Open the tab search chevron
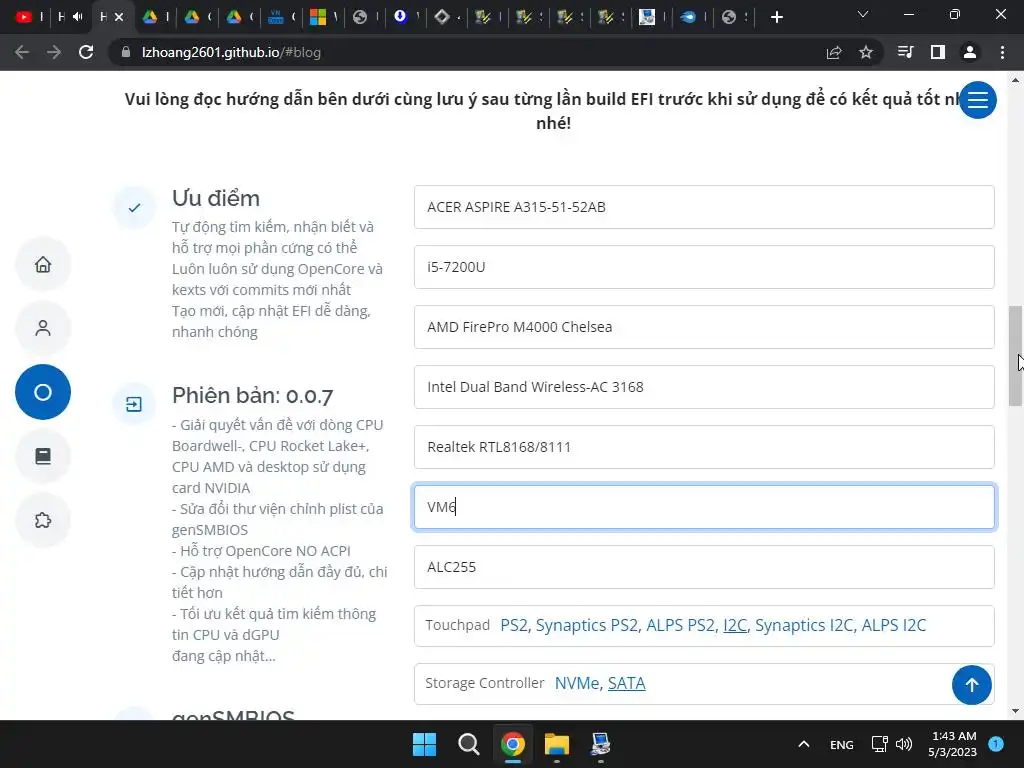Image resolution: width=1024 pixels, height=768 pixels. click(x=863, y=14)
